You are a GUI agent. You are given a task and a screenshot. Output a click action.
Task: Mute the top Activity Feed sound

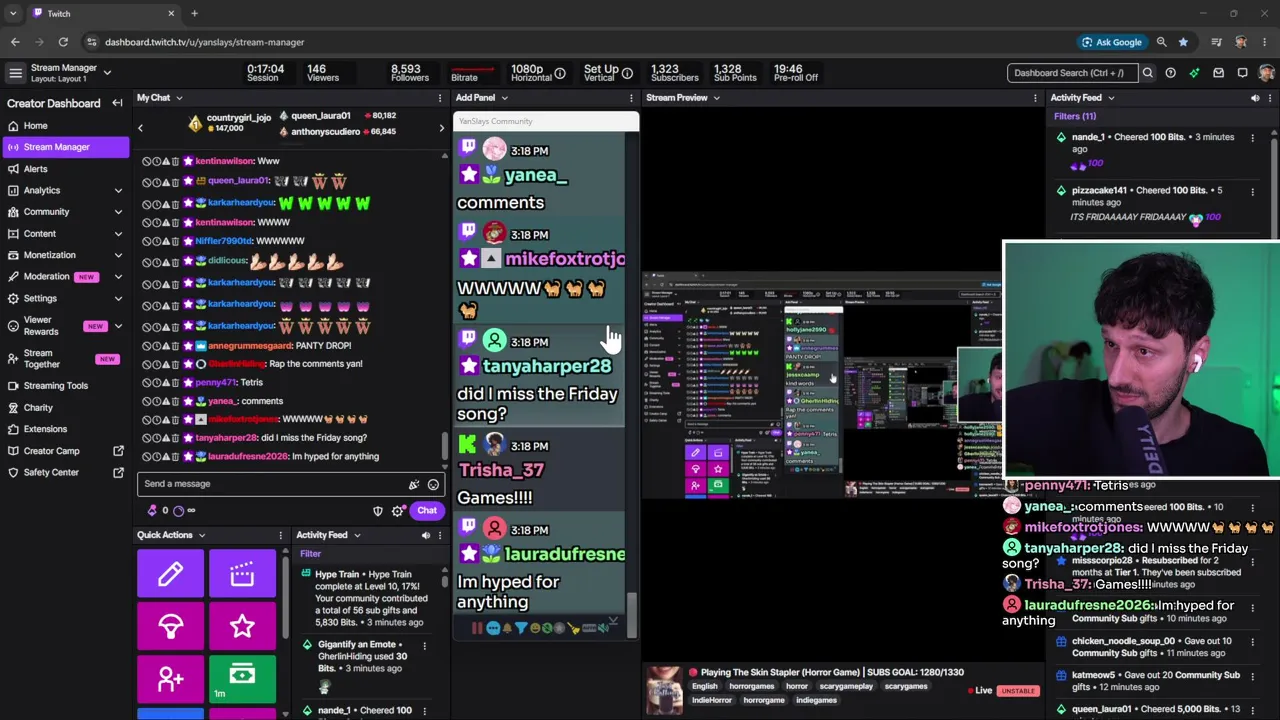pyautogui.click(x=1255, y=98)
